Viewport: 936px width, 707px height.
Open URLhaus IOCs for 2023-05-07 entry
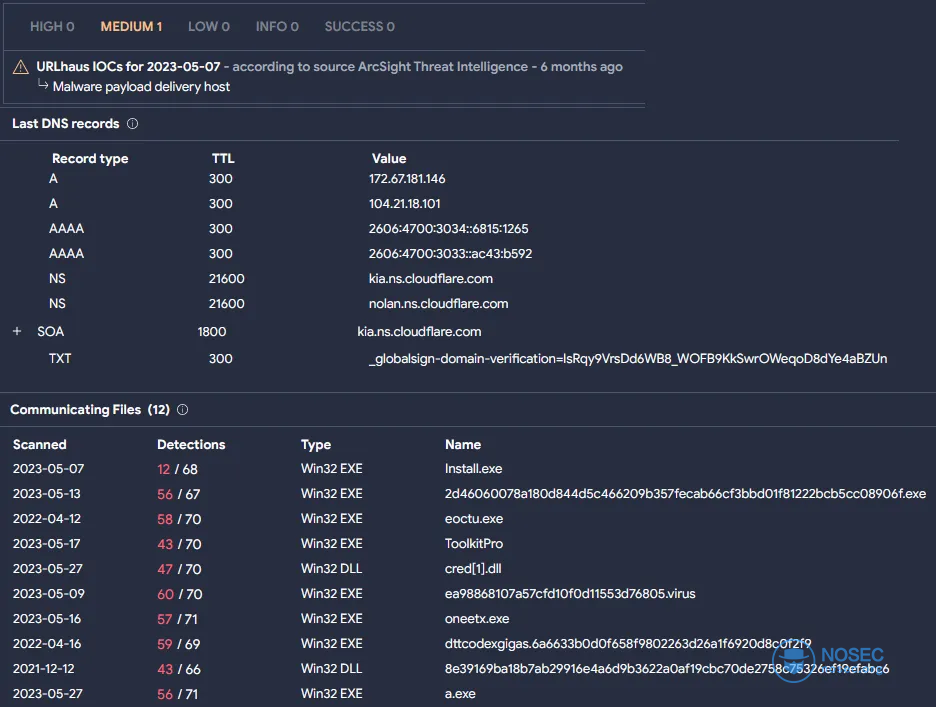pyautogui.click(x=128, y=66)
